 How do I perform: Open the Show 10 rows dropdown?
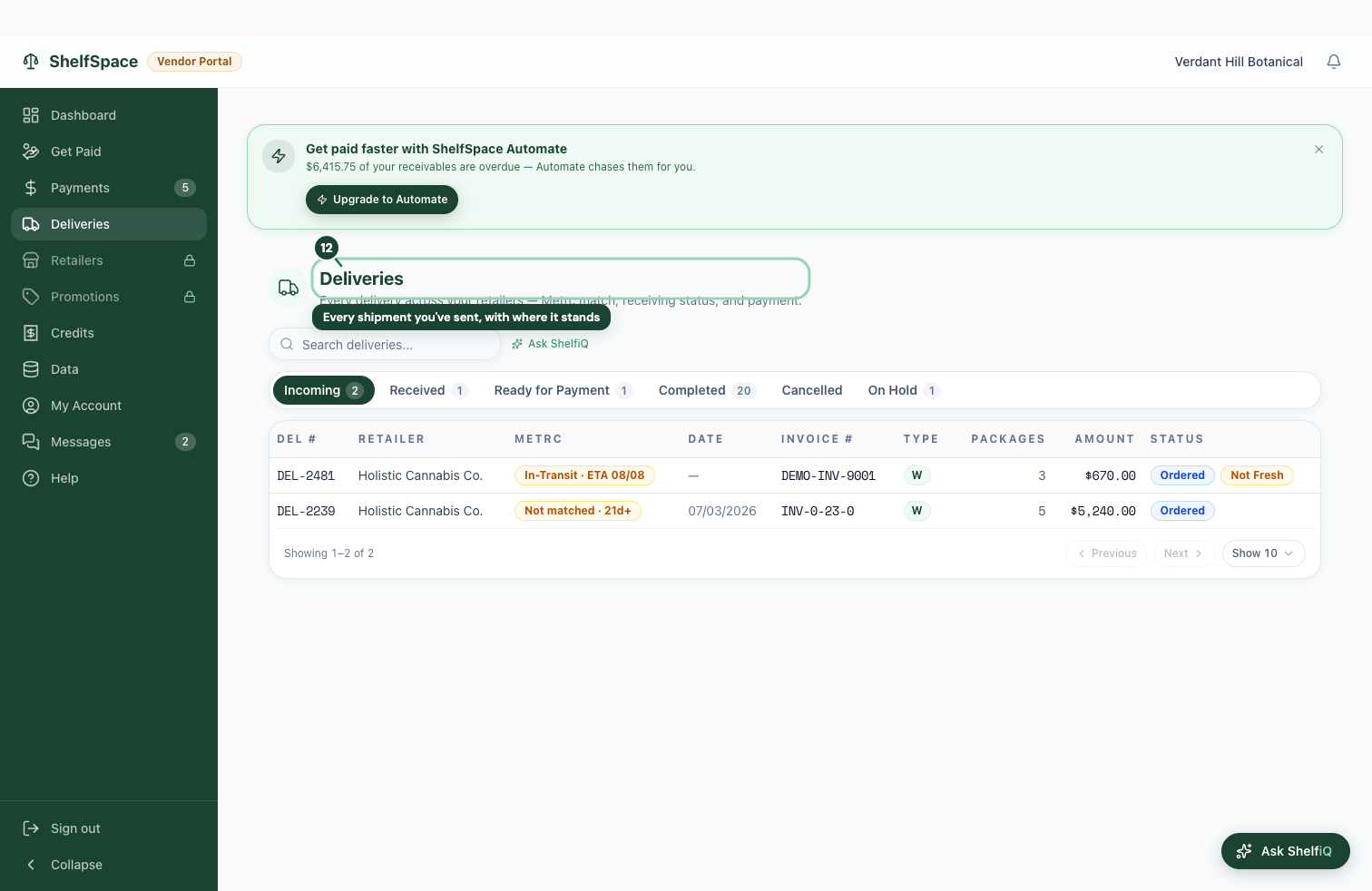pos(1263,553)
